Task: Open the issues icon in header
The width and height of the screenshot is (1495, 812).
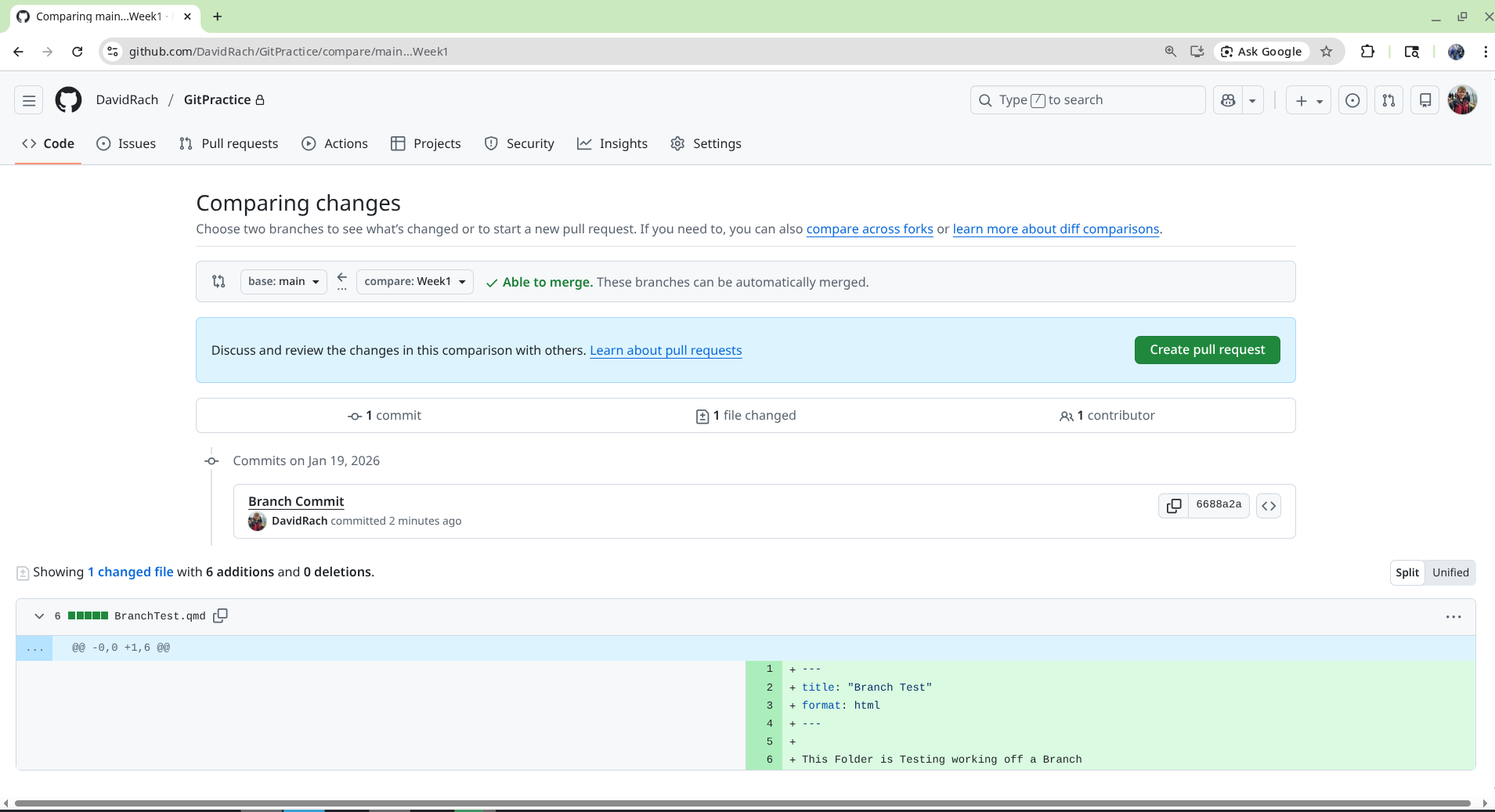Action: (x=1352, y=100)
